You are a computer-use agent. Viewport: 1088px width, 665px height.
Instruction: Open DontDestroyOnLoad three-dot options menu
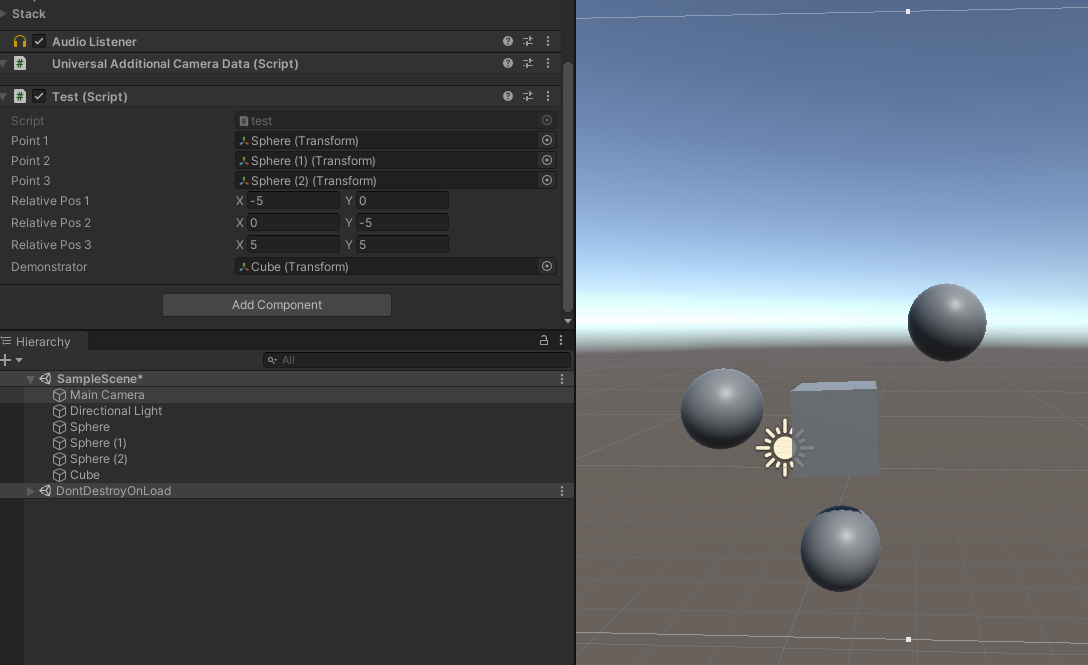(562, 491)
